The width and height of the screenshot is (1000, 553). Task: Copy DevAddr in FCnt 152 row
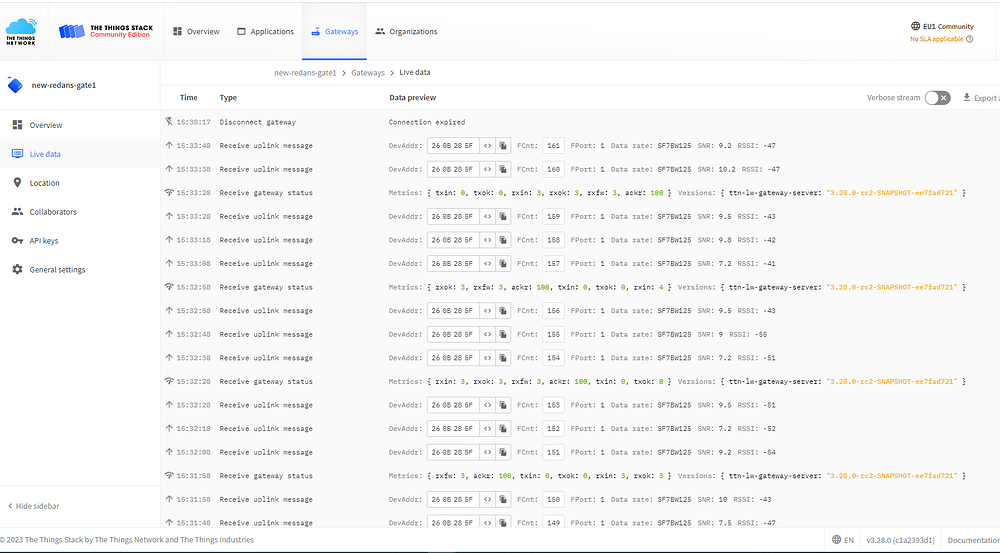coord(503,429)
